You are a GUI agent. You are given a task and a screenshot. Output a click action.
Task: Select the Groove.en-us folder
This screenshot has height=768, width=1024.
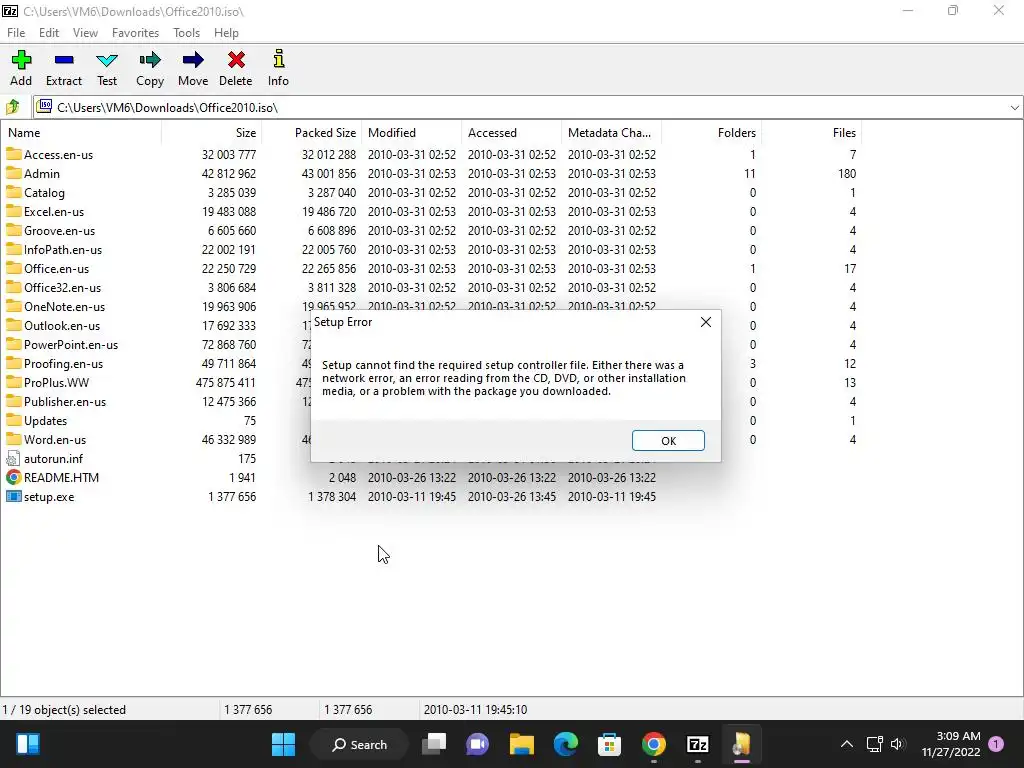[50, 231]
